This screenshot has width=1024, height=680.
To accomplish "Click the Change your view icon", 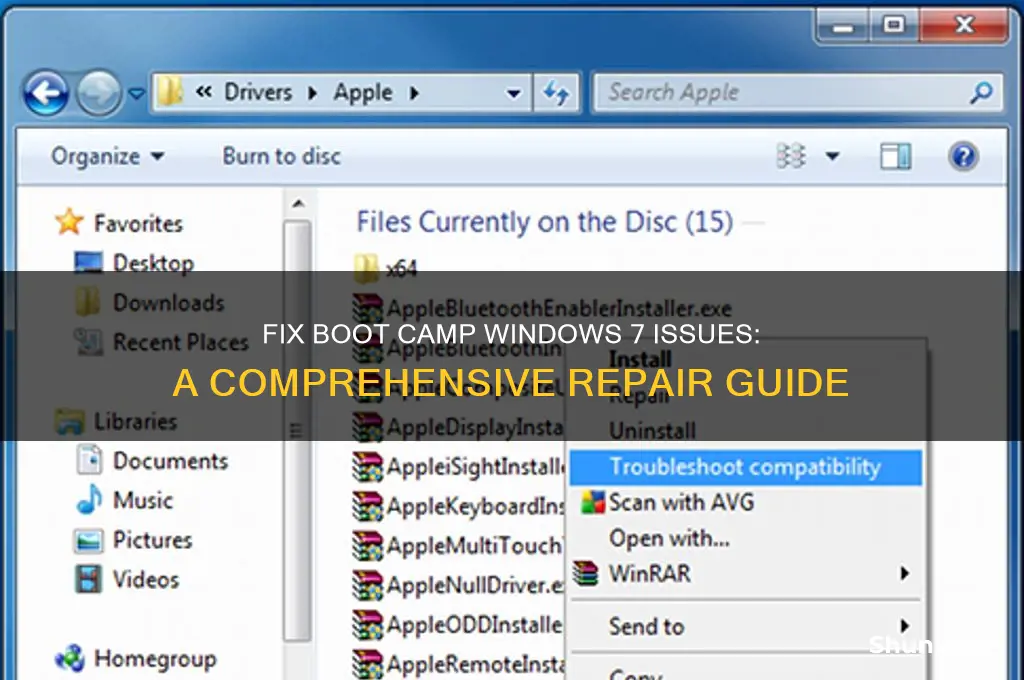I will (x=790, y=156).
